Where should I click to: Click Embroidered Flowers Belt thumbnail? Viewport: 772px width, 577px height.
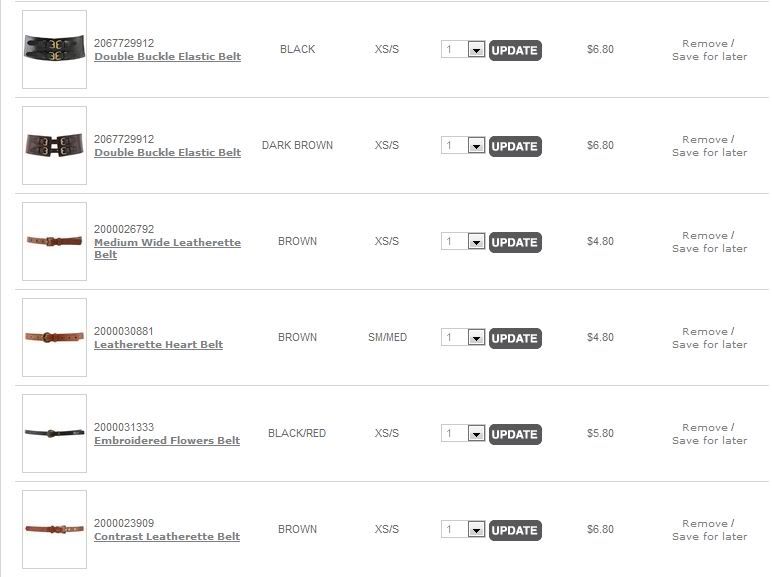pos(54,433)
